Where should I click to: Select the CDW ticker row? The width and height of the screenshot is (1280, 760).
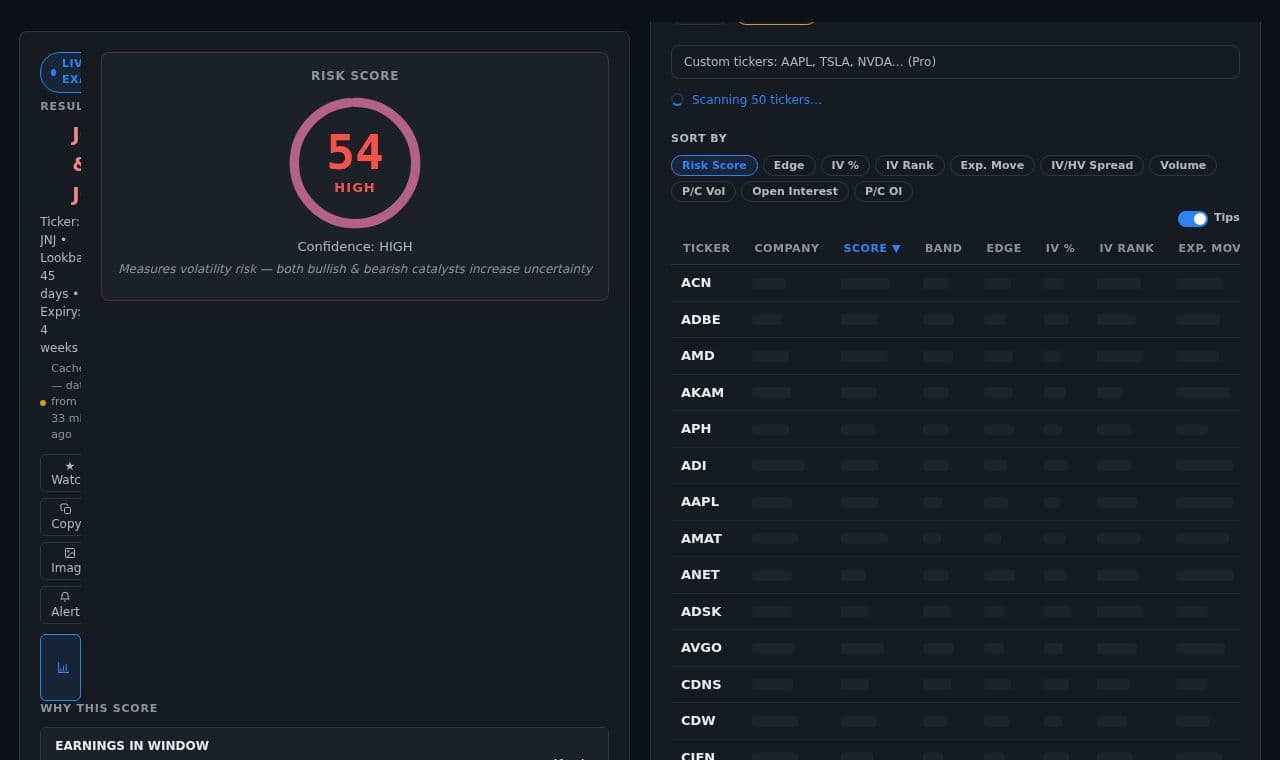point(955,721)
